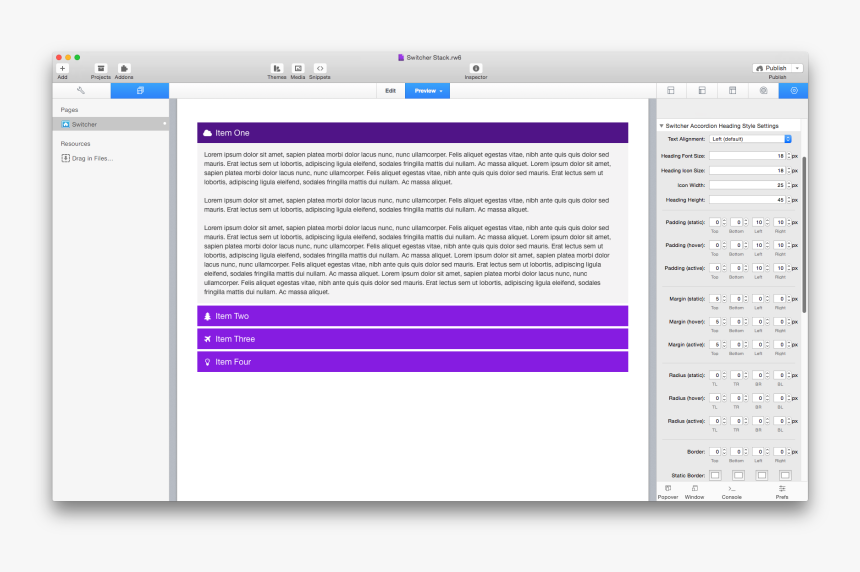The image size is (860, 572).
Task: Click the Margin (hover) Top stepper
Action: [725, 322]
